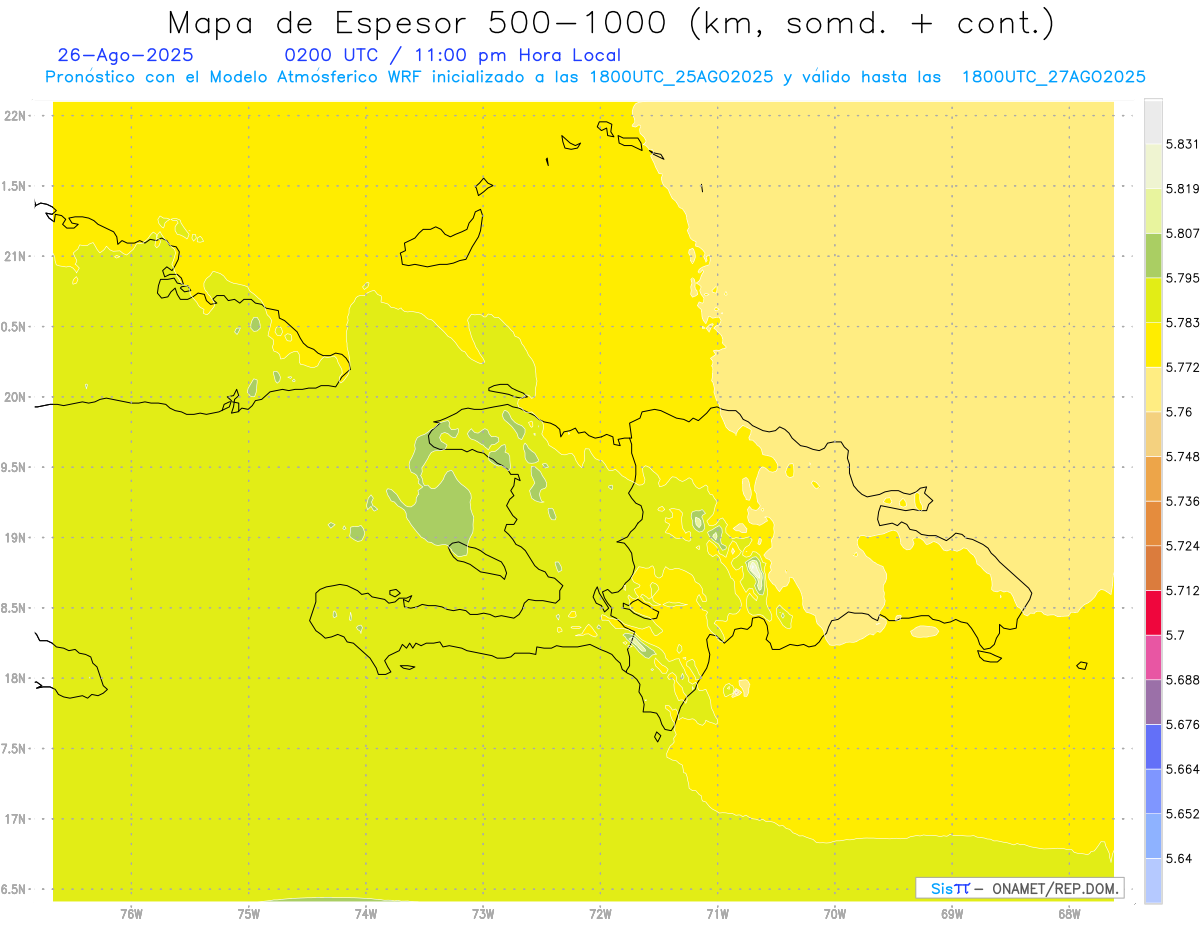Click the 70W longitude label
Image resolution: width=1200 pixels, height=927 pixels.
(835, 914)
